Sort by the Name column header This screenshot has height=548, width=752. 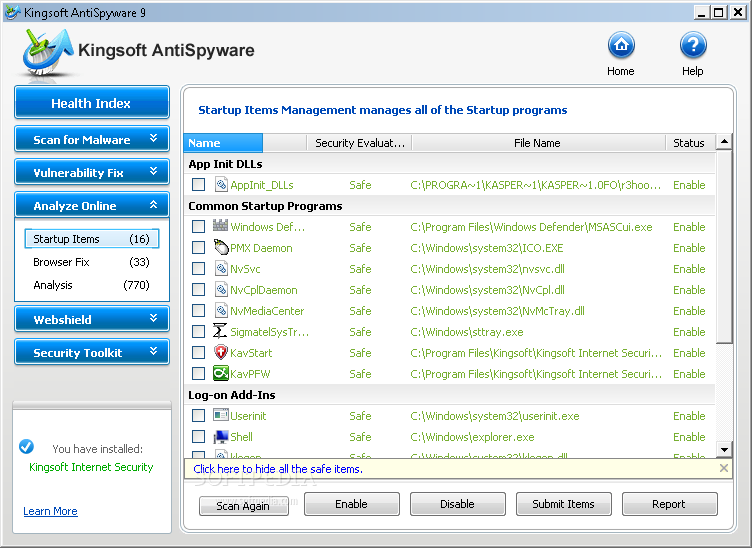pos(223,143)
